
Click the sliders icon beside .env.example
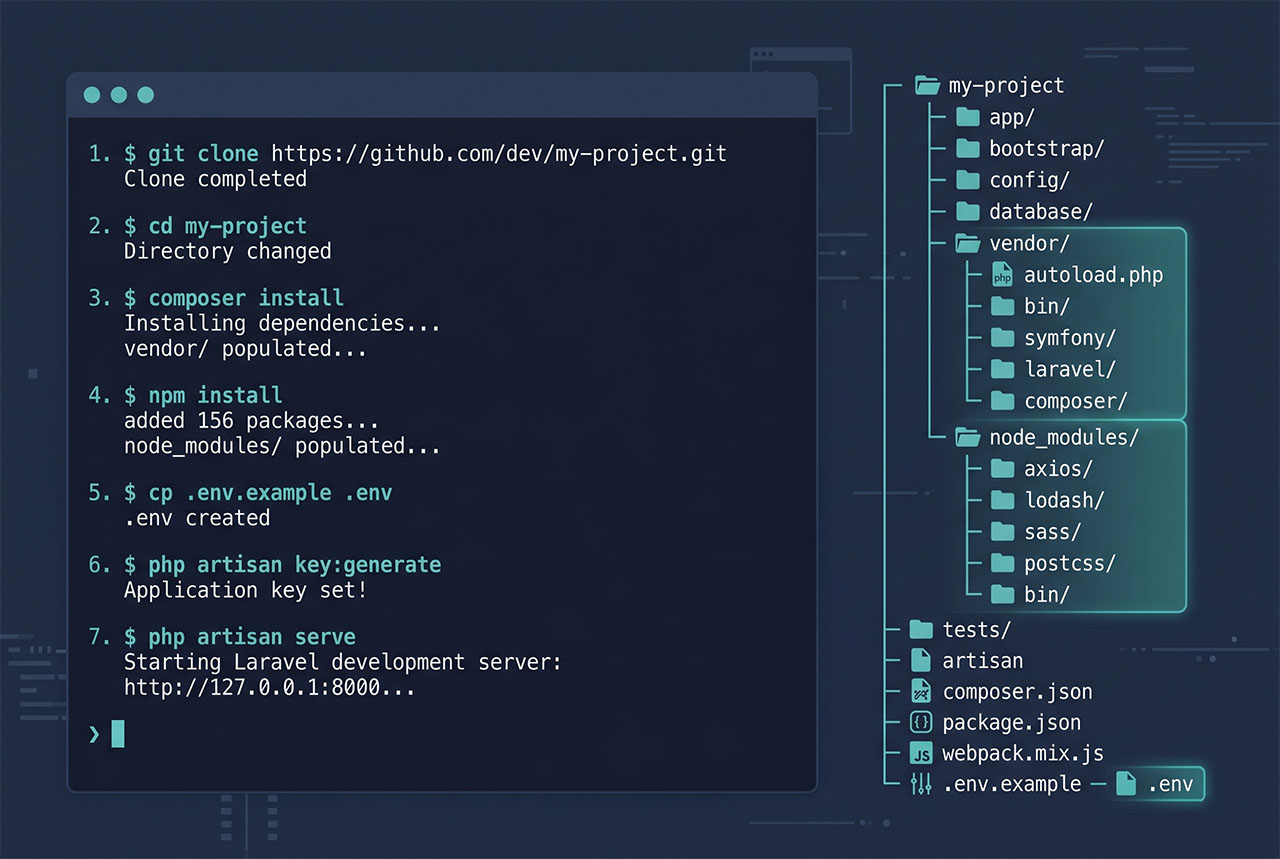(921, 784)
